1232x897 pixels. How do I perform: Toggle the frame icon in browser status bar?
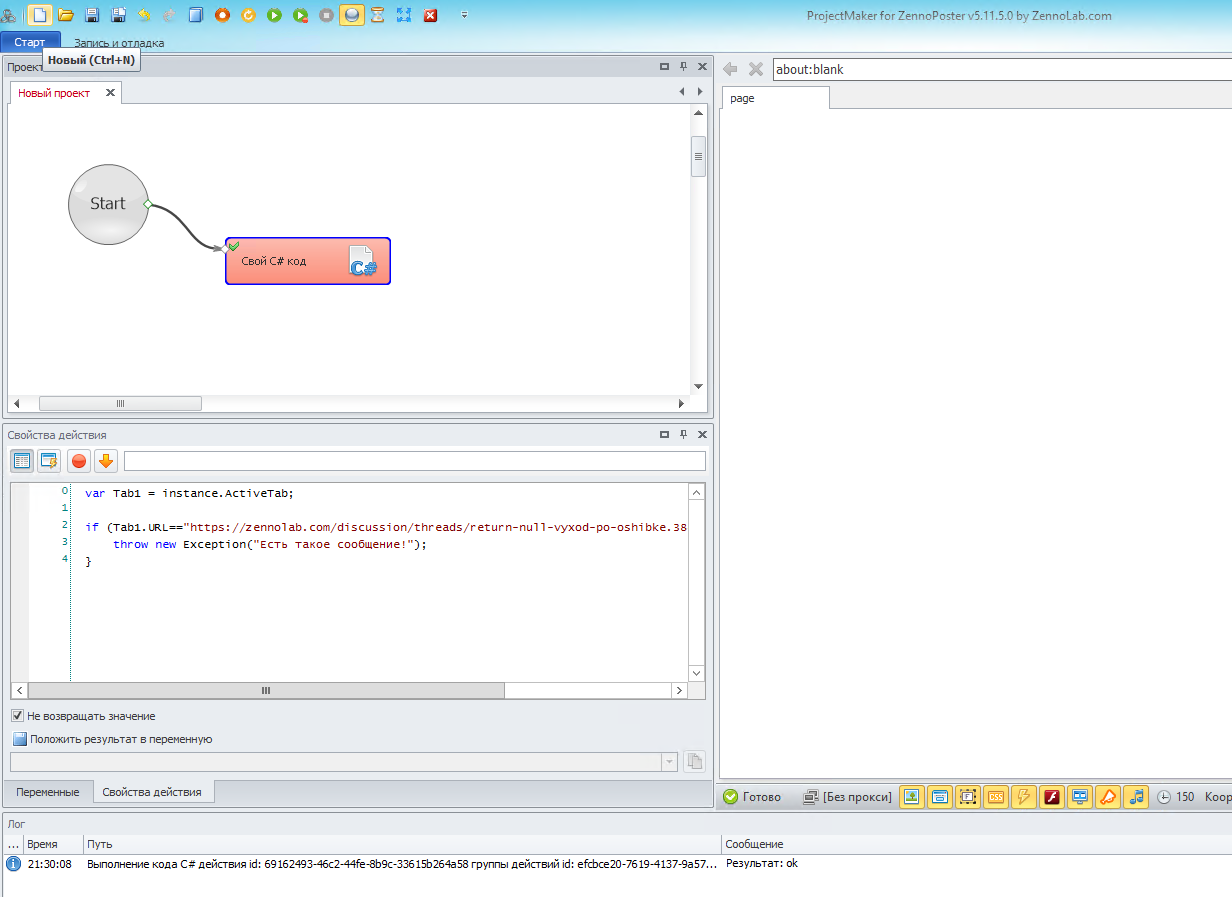[x=967, y=797]
